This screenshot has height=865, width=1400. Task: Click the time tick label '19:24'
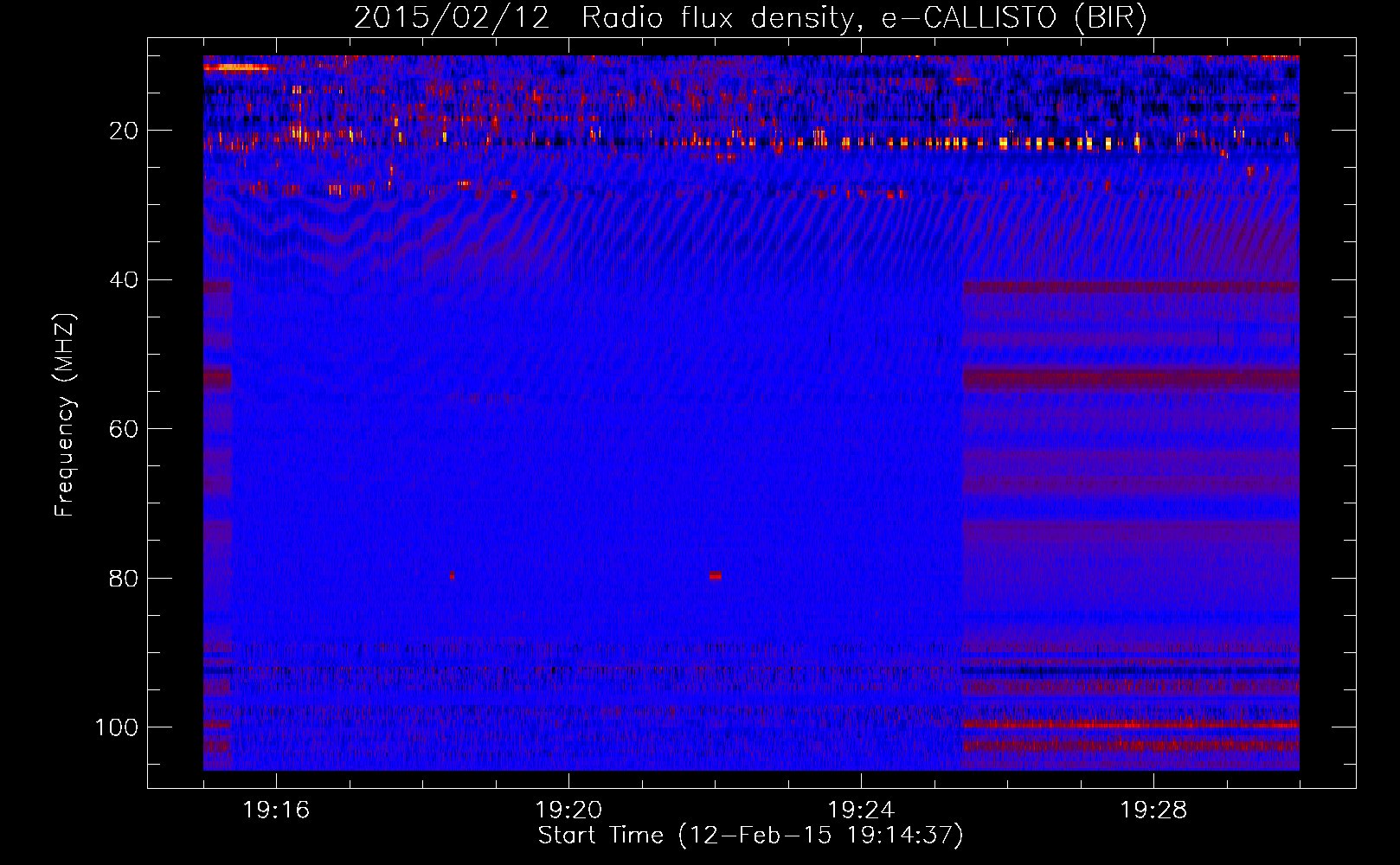(x=861, y=811)
